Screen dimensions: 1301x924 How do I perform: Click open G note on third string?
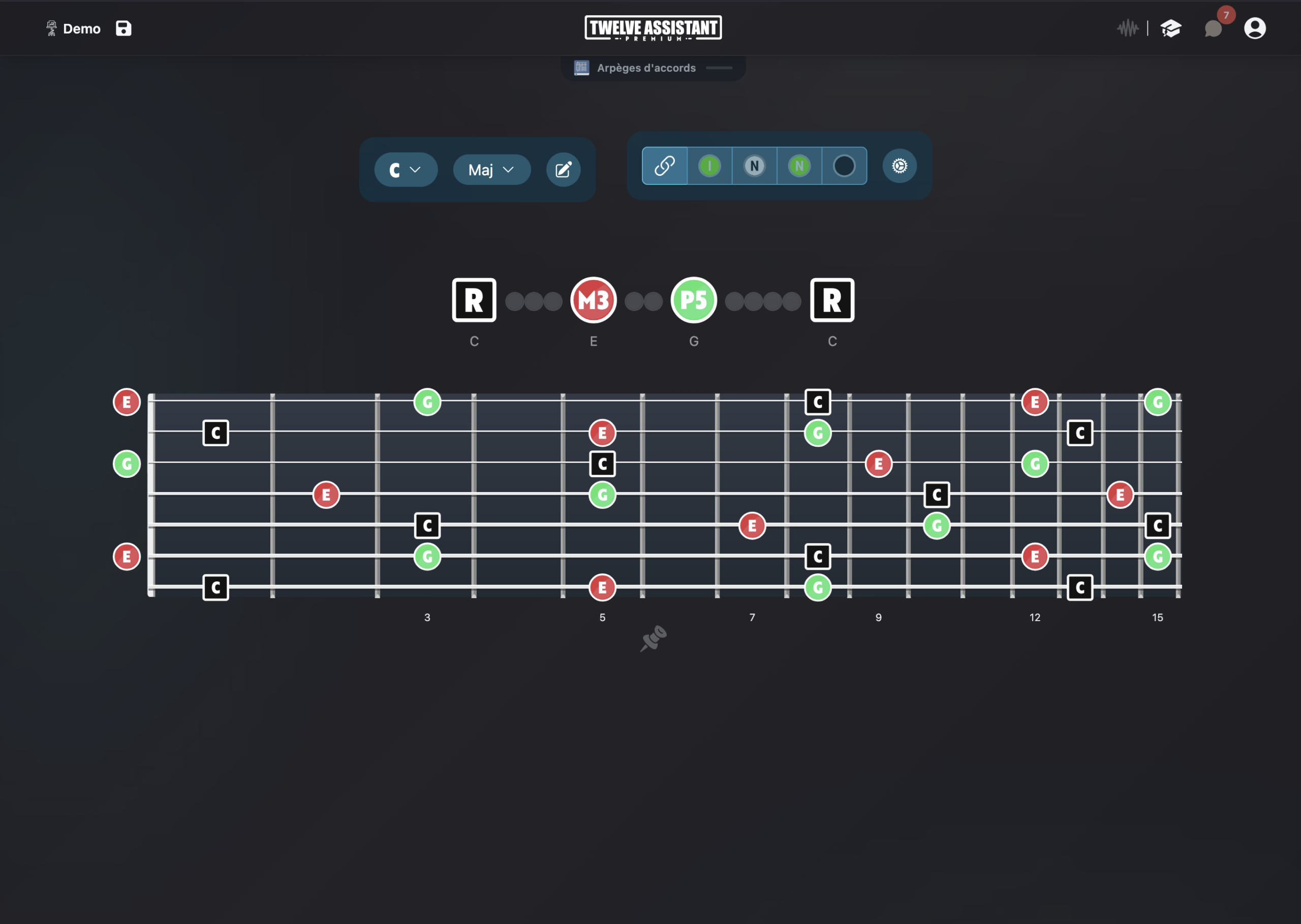127,464
